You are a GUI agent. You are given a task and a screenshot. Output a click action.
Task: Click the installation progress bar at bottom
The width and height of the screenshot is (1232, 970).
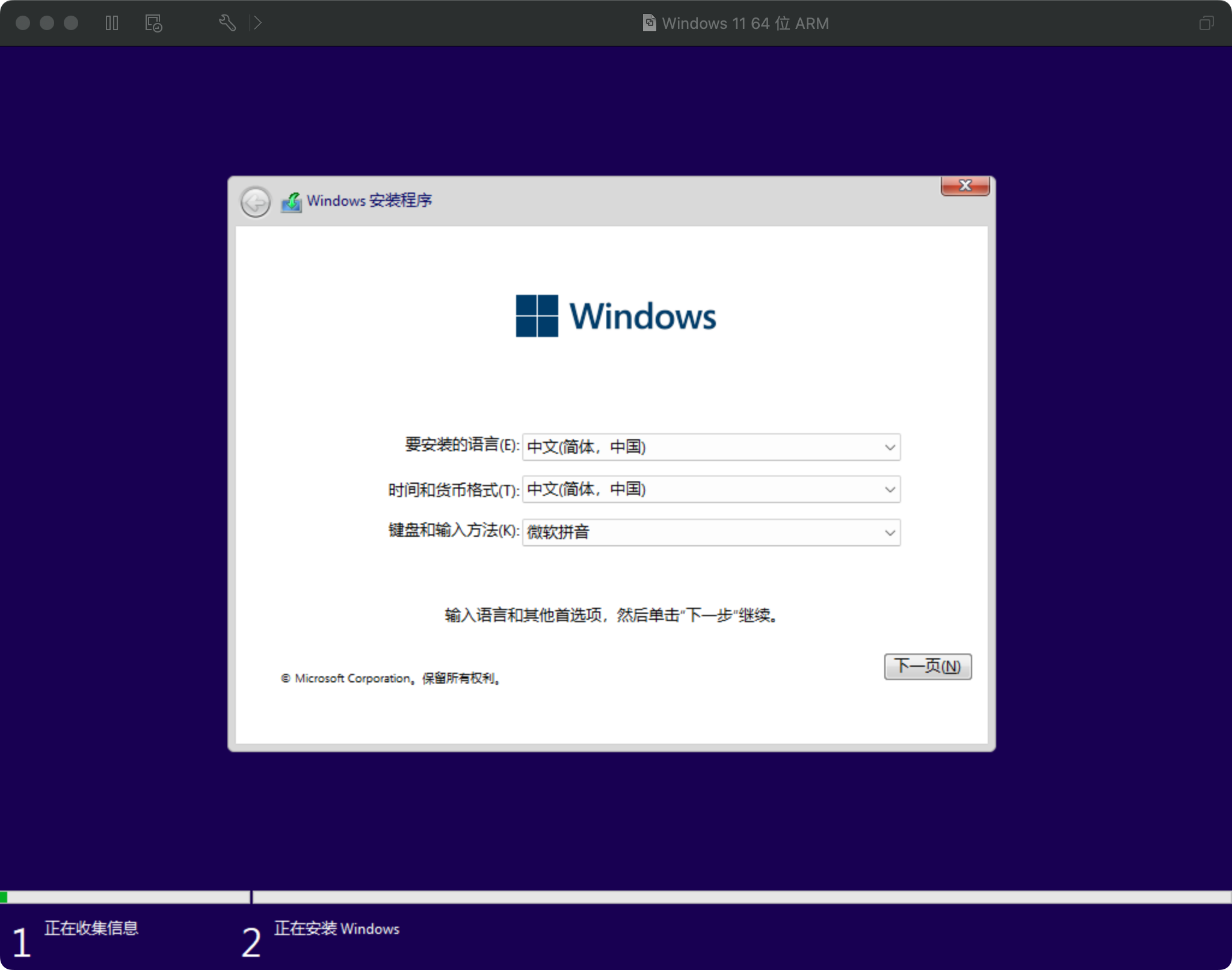pyautogui.click(x=616, y=897)
